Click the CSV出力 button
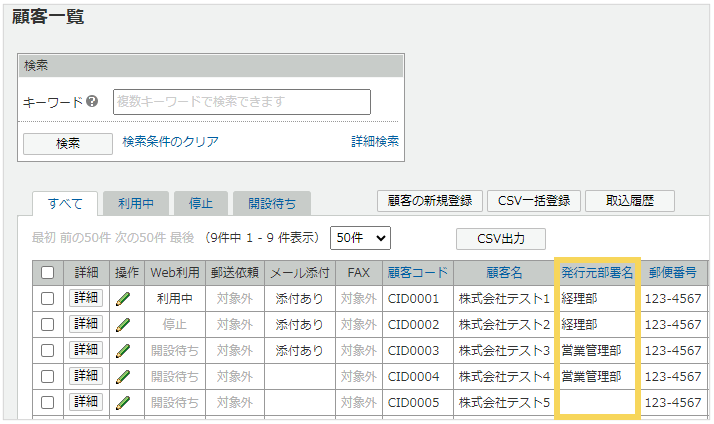This screenshot has height=424, width=714. pyautogui.click(x=501, y=238)
